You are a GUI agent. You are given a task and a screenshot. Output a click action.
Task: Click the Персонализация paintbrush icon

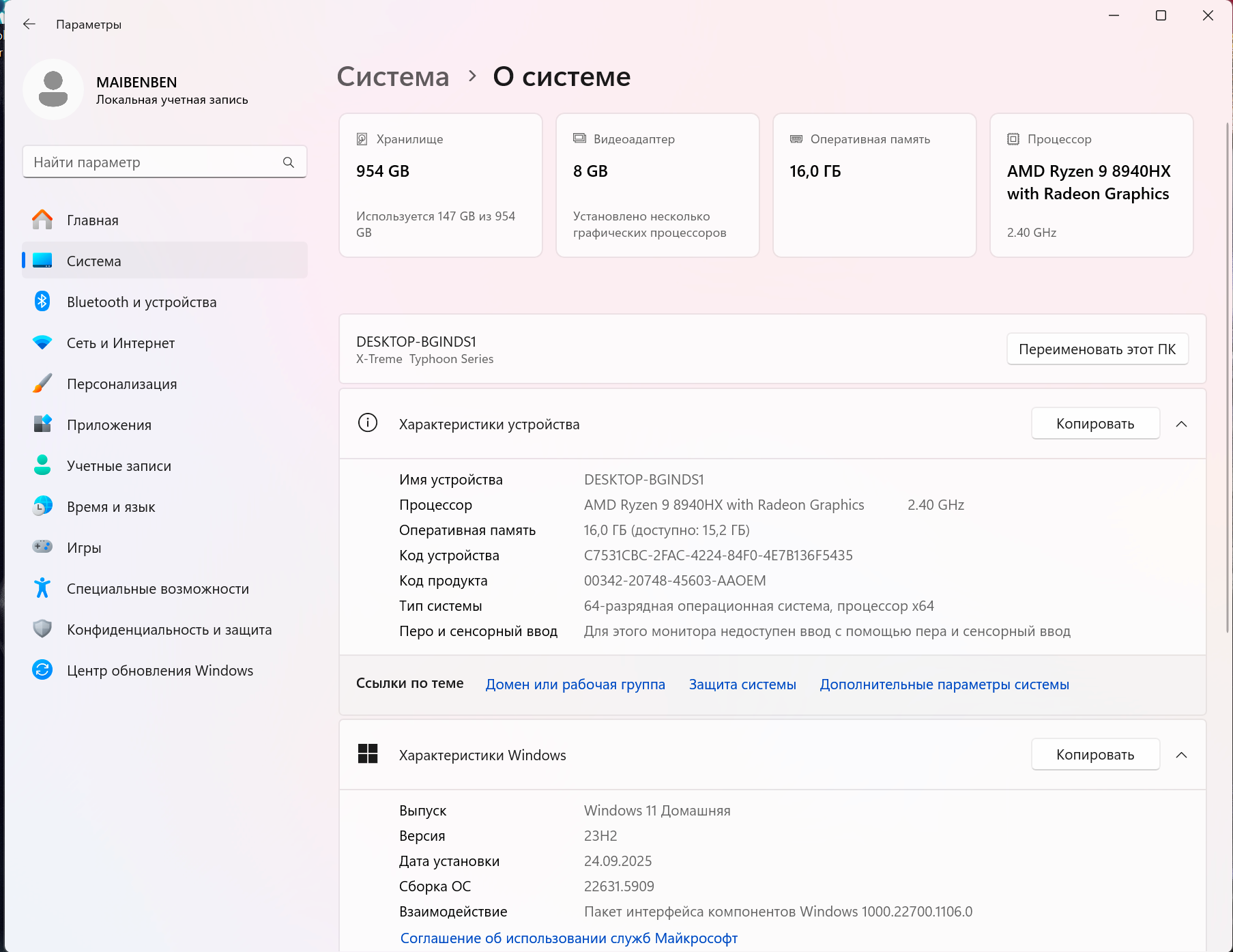pos(42,384)
